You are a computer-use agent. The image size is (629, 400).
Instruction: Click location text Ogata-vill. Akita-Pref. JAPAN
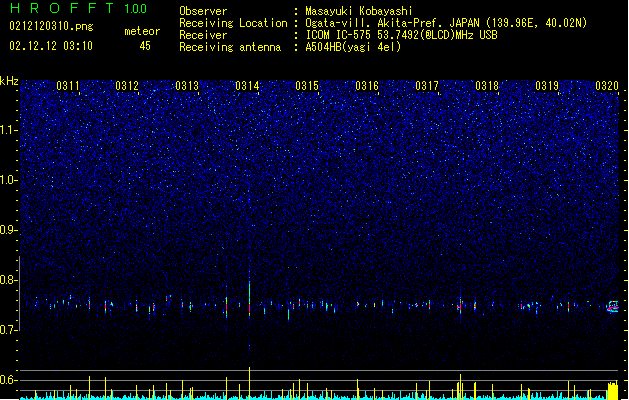click(393, 23)
